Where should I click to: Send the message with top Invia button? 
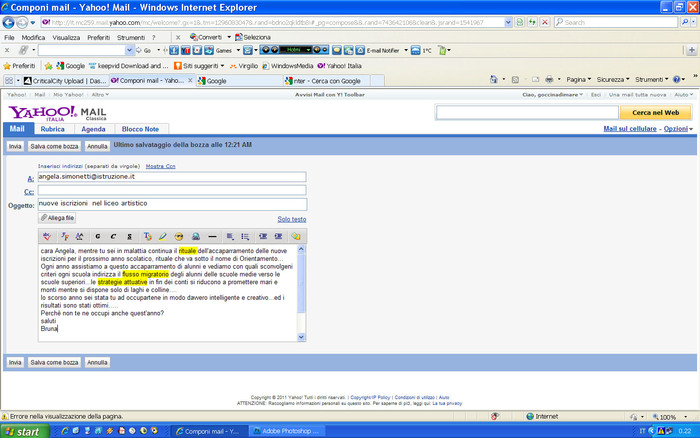click(x=15, y=146)
